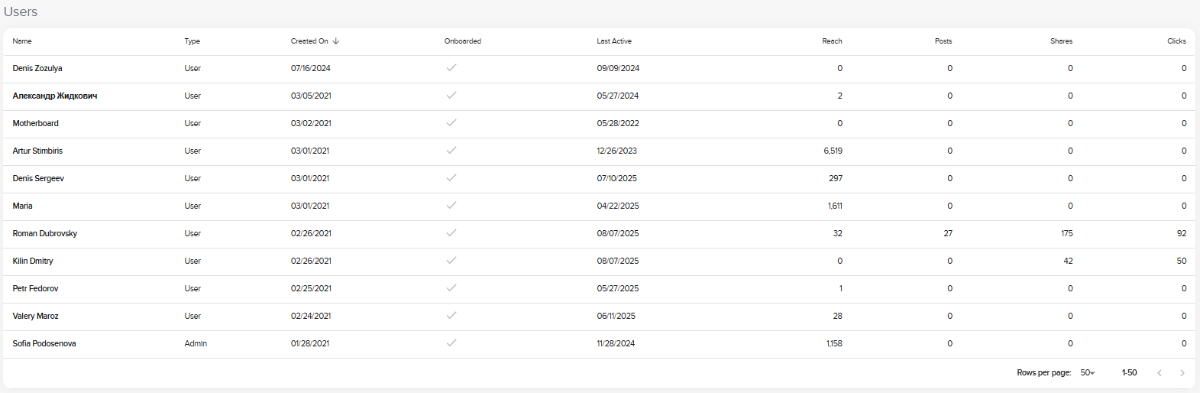Click the Admin type cell
This screenshot has height=393, width=1200.
(x=195, y=343)
